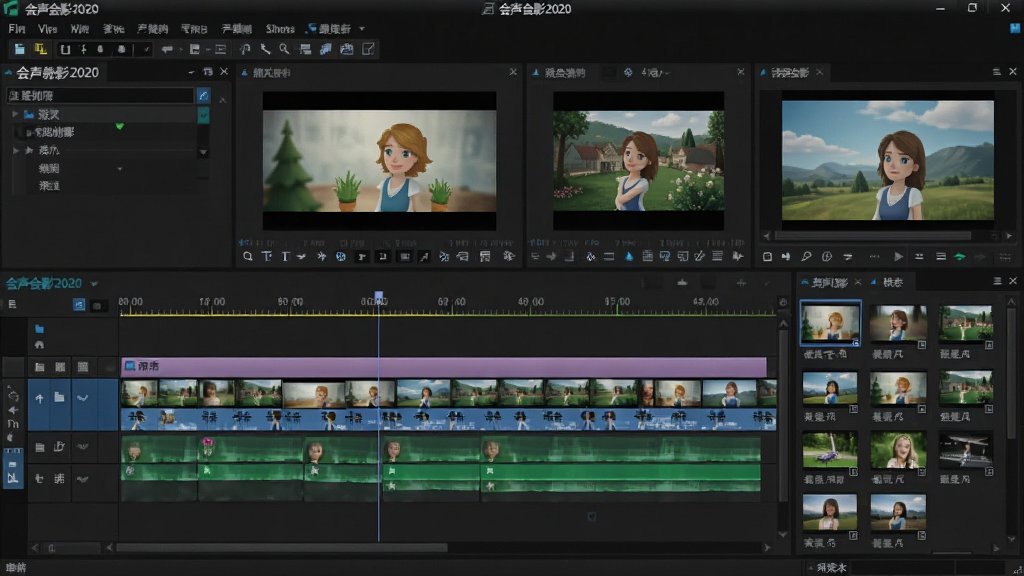Switch to the inactive tab in media library panel

point(892,282)
